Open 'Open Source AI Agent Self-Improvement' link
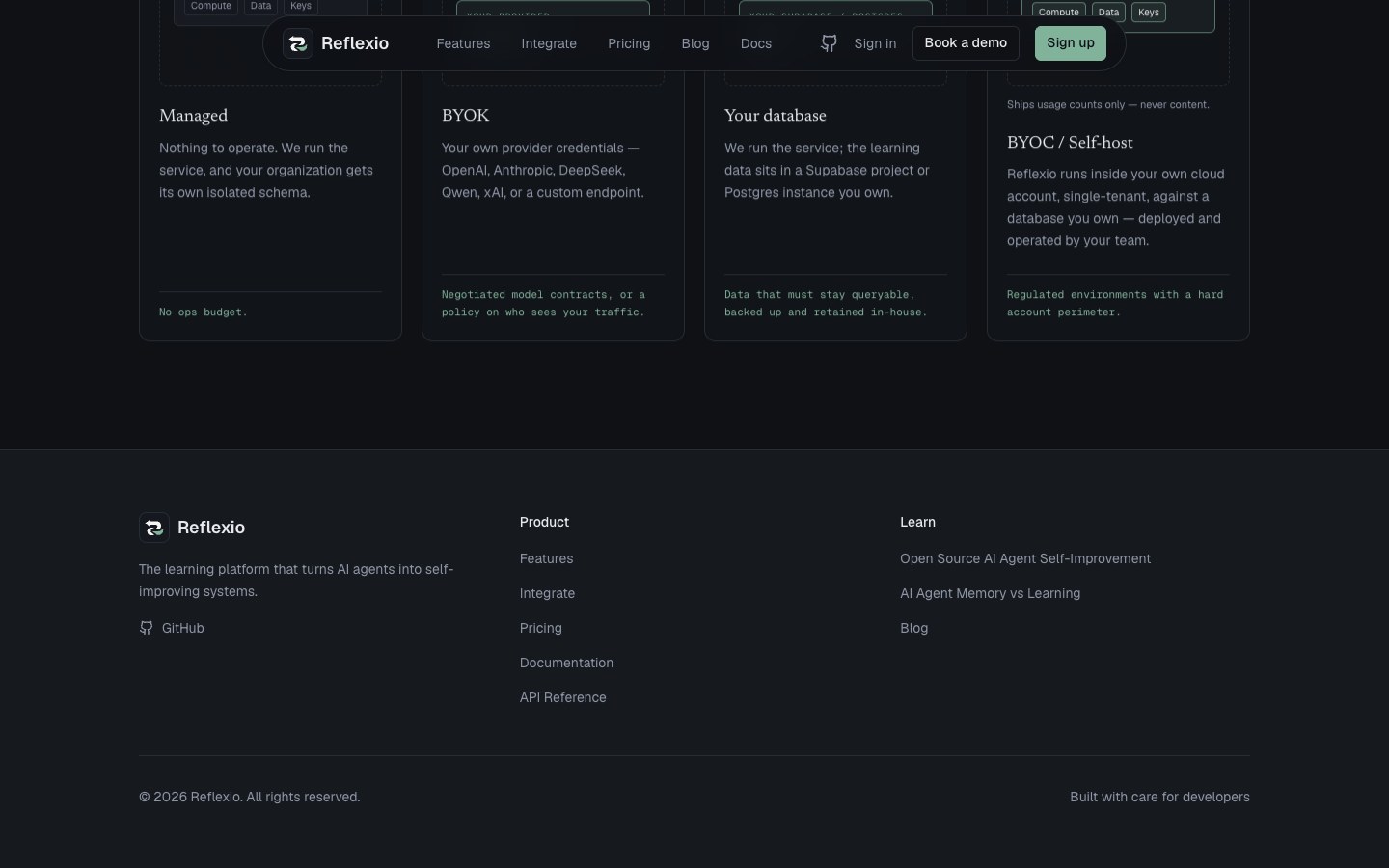Screen dimensions: 1389x868 (x=1025, y=558)
